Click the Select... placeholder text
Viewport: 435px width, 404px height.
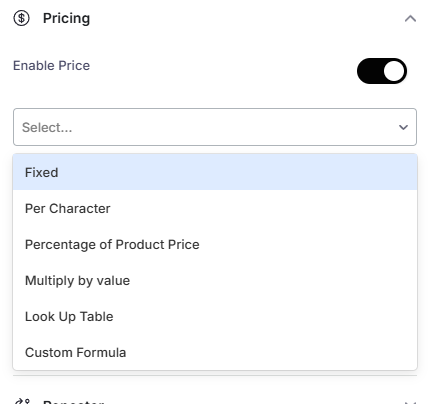click(47, 127)
